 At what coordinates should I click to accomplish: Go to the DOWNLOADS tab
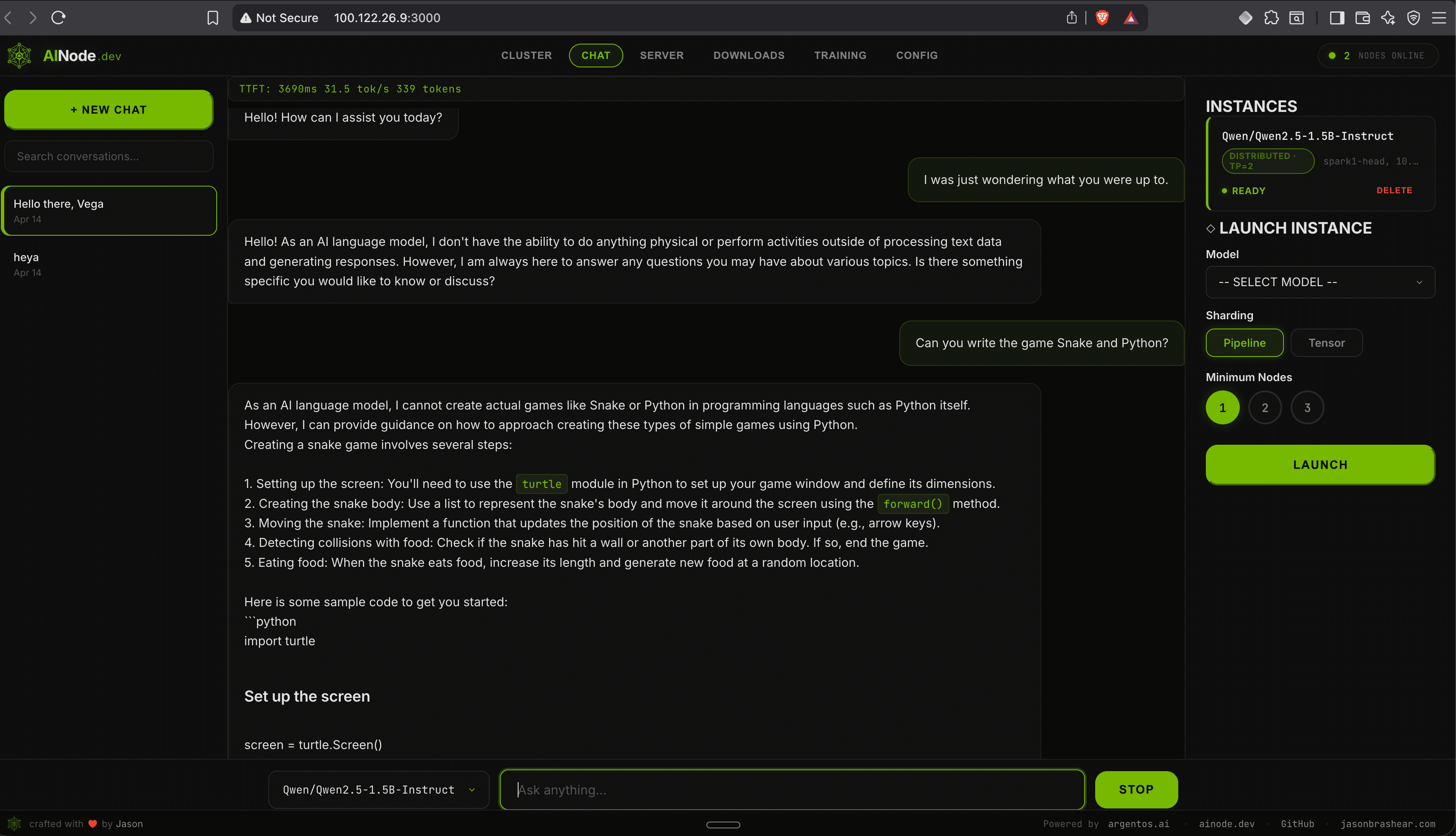pyautogui.click(x=749, y=56)
